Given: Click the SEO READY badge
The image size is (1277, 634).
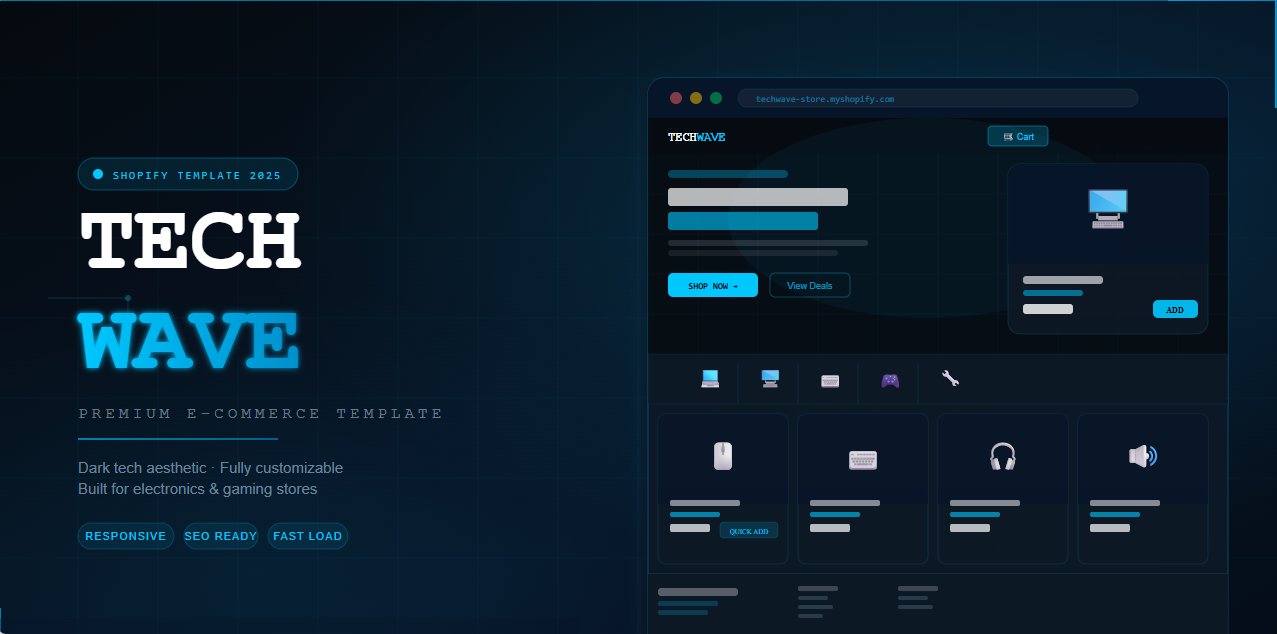Looking at the screenshot, I should coord(220,536).
